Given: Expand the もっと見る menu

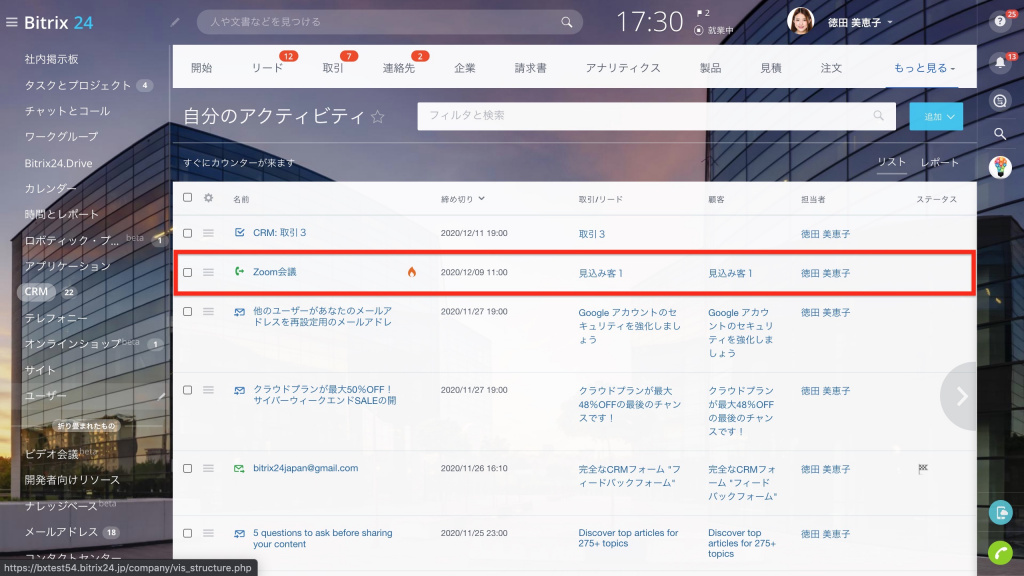Looking at the screenshot, I should [x=924, y=68].
